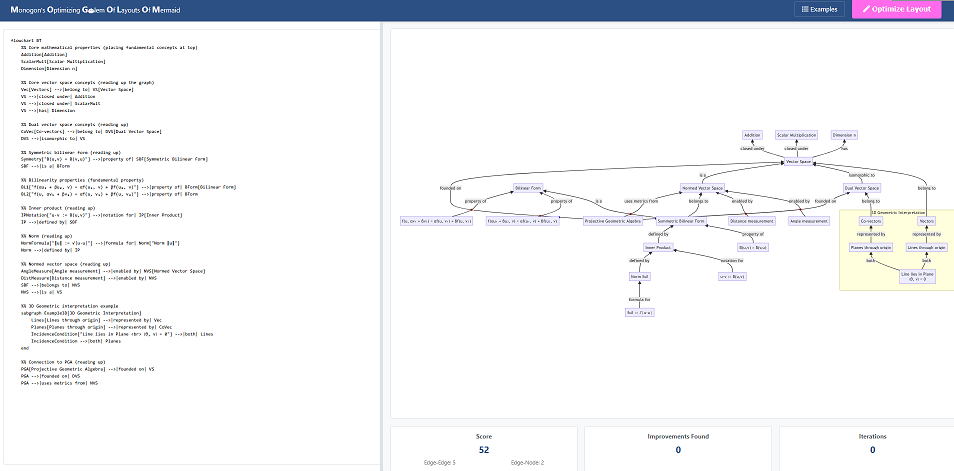Click the Scalar Multiplication node
This screenshot has height=471, width=954.
[797, 134]
